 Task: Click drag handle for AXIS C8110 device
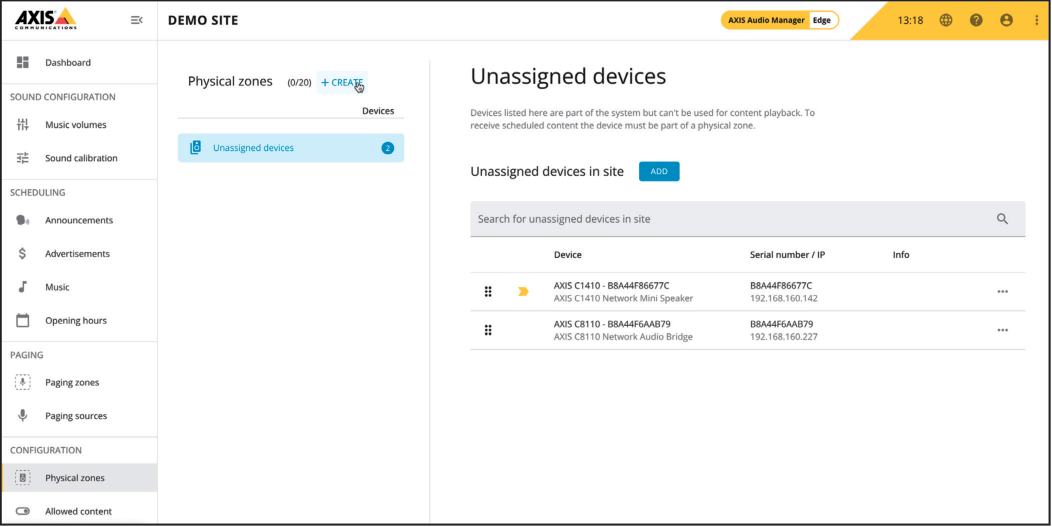[488, 330]
